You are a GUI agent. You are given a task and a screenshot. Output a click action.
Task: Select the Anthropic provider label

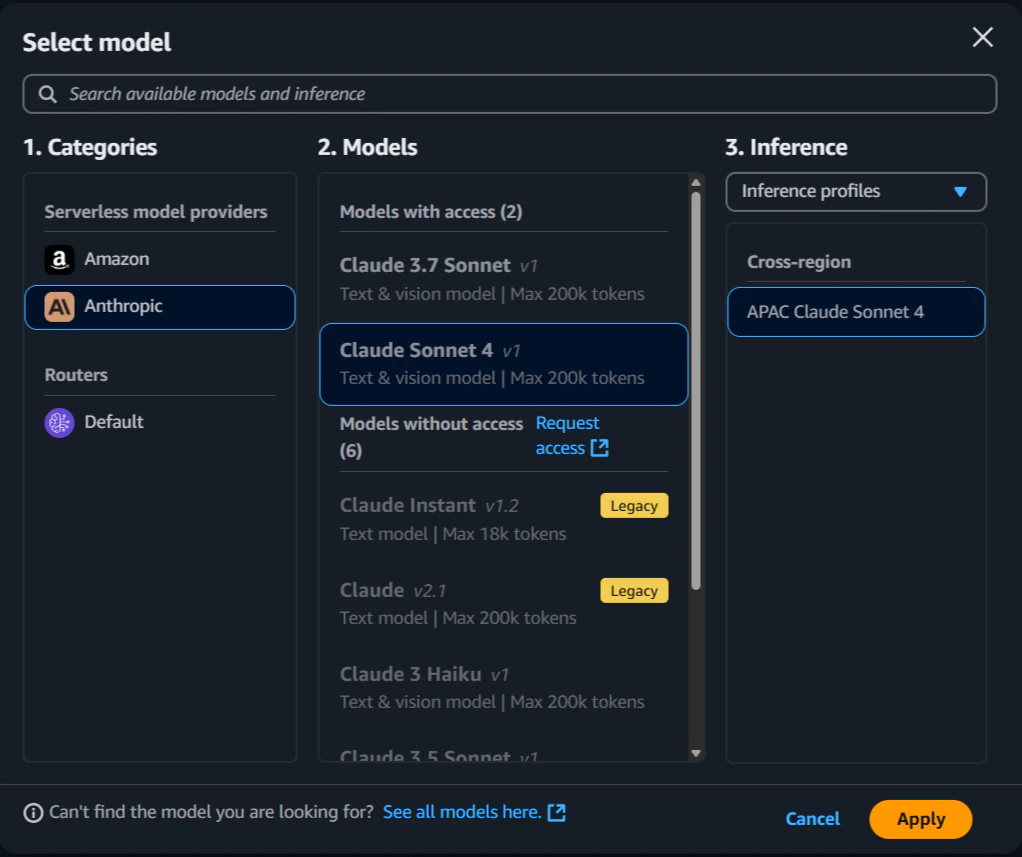[123, 306]
